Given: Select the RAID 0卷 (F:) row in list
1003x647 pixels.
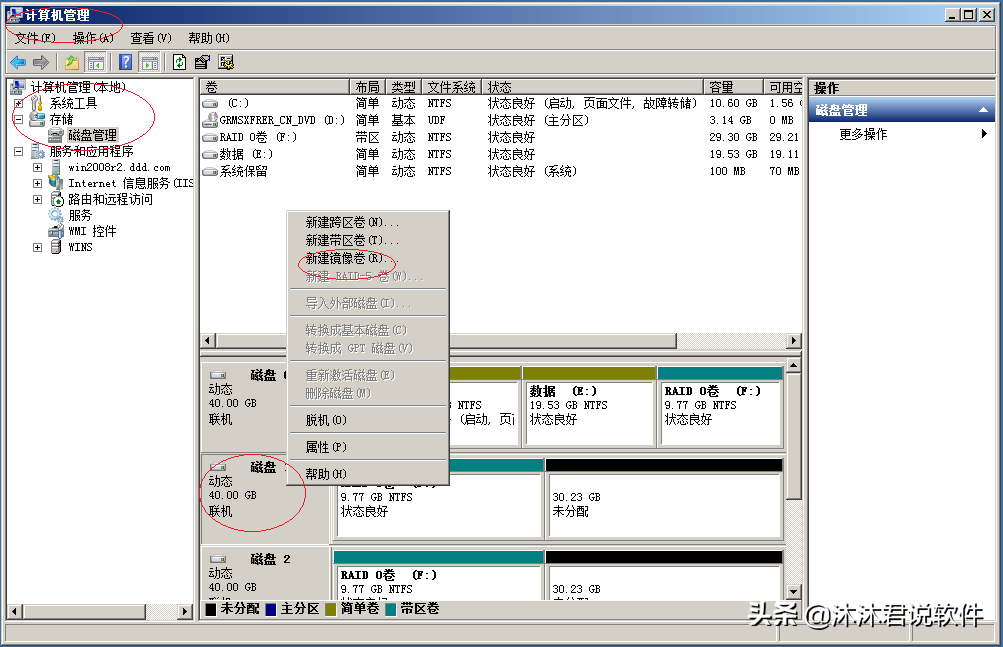Looking at the screenshot, I should click(501, 137).
